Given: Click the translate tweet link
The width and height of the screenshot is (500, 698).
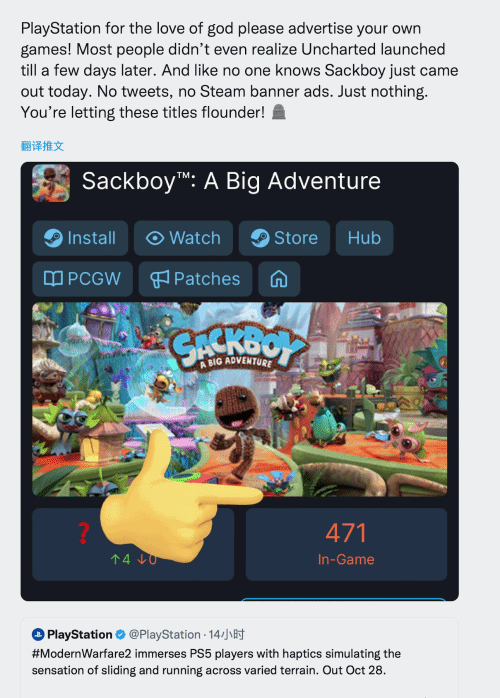Looking at the screenshot, I should tap(42, 146).
